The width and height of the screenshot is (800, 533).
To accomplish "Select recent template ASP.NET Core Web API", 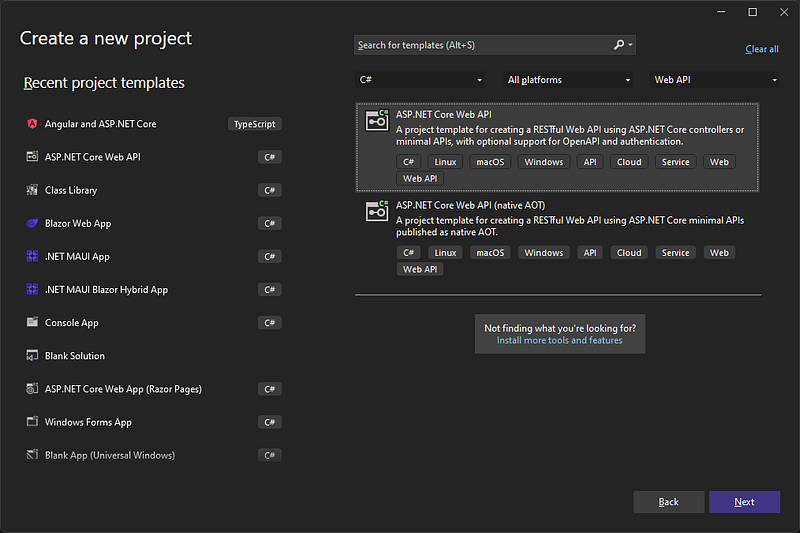I will pyautogui.click(x=153, y=157).
